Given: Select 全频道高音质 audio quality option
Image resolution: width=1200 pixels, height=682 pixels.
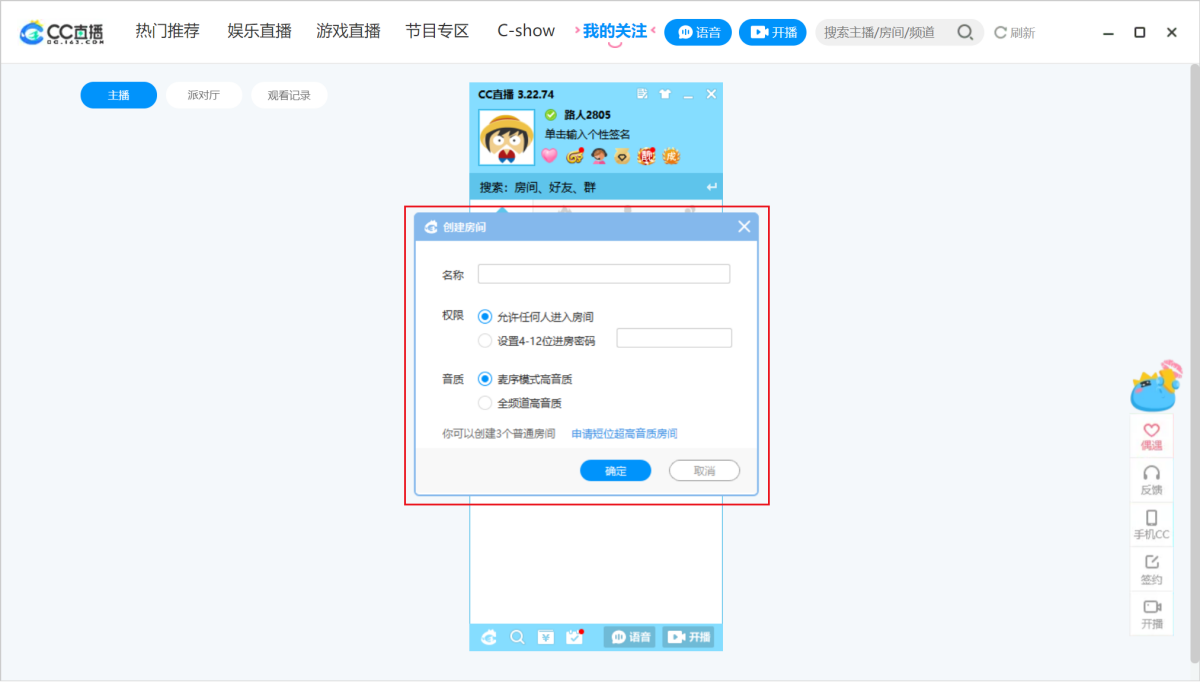Looking at the screenshot, I should (484, 403).
